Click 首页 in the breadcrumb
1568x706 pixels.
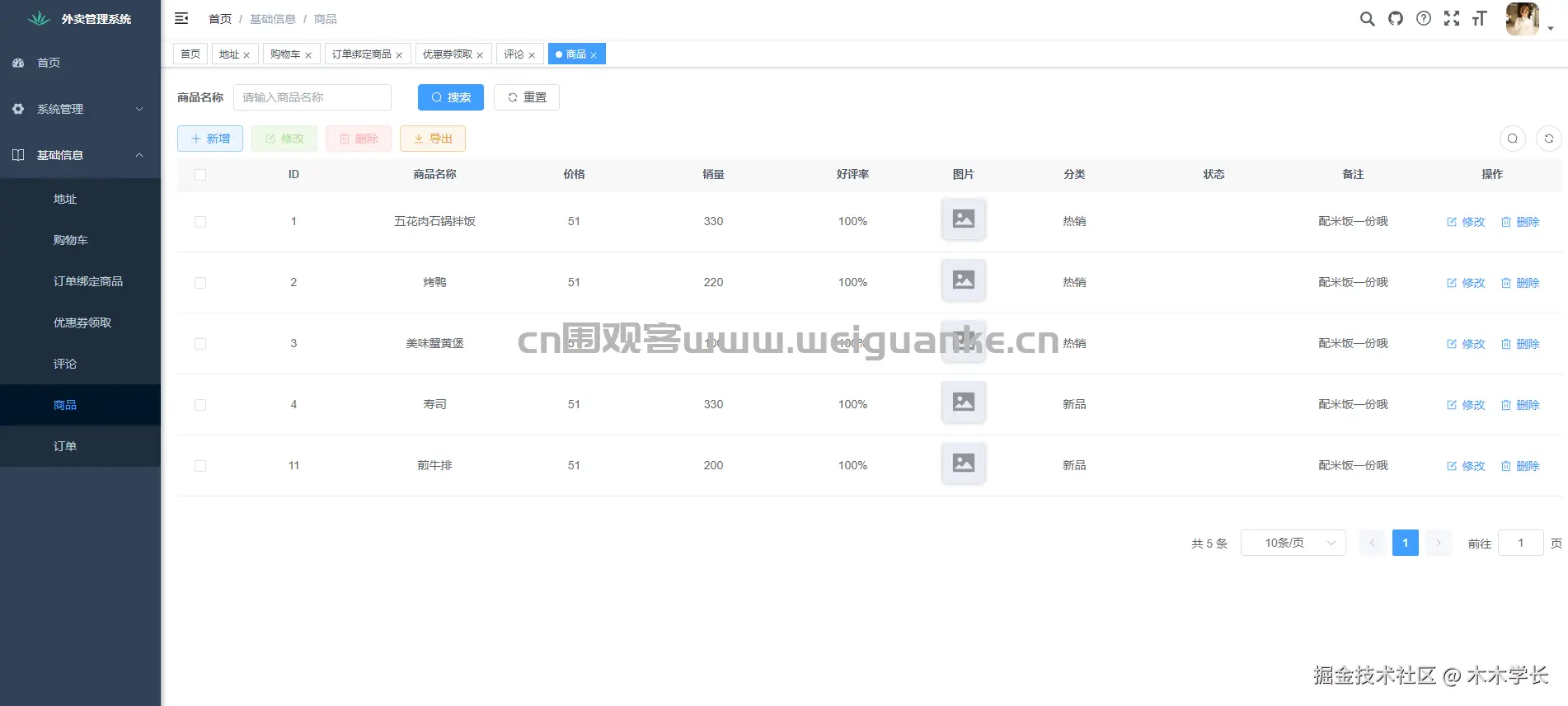point(220,19)
